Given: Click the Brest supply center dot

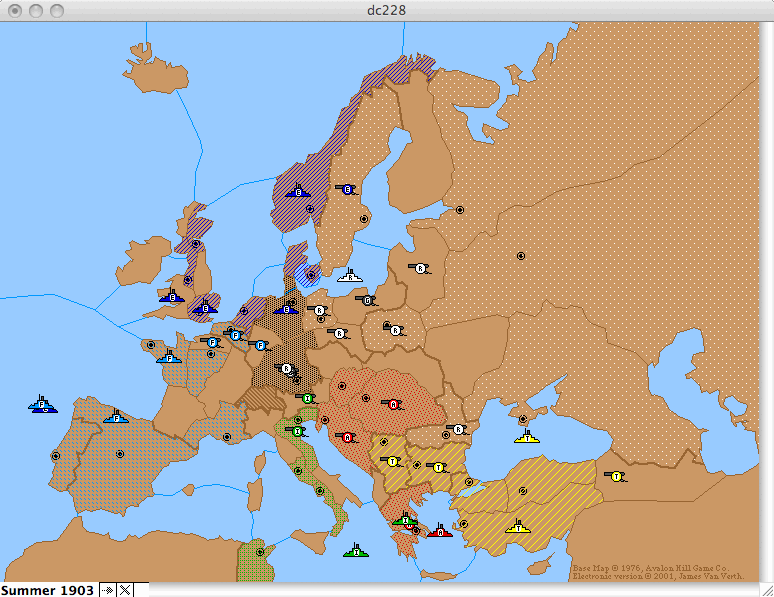Looking at the screenshot, I should point(151,345).
